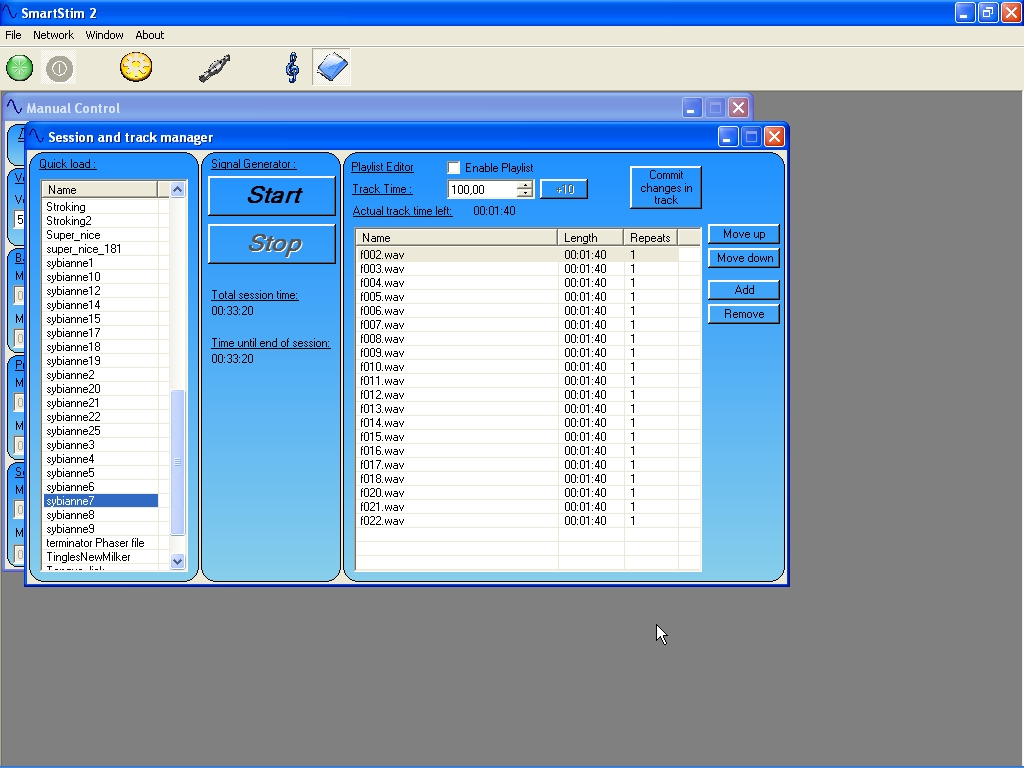Click the connector plug toolbar icon

pos(214,68)
